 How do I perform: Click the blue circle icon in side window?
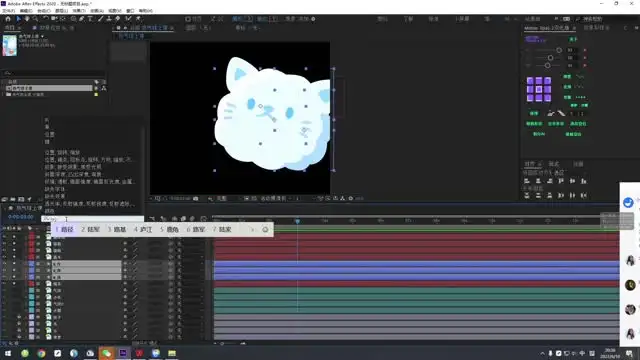click(628, 202)
